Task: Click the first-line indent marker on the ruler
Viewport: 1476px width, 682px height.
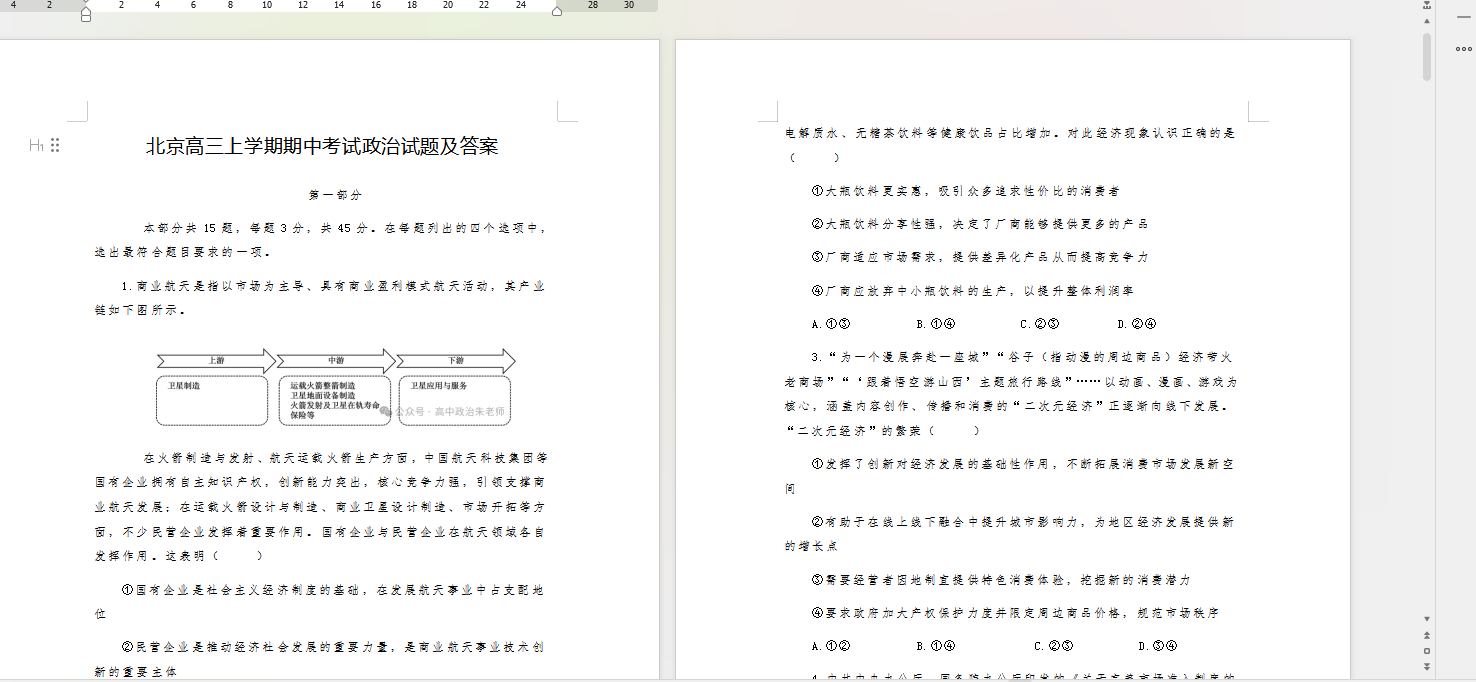Action: [x=86, y=3]
